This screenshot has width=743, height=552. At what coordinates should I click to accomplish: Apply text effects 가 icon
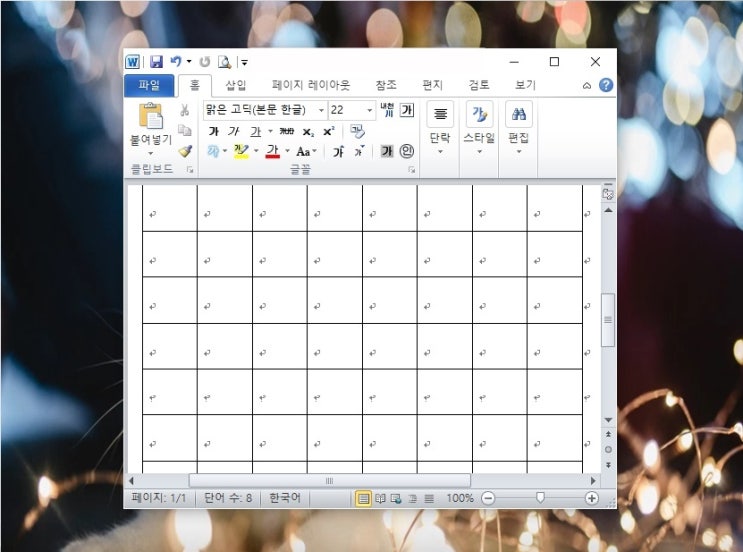point(213,151)
